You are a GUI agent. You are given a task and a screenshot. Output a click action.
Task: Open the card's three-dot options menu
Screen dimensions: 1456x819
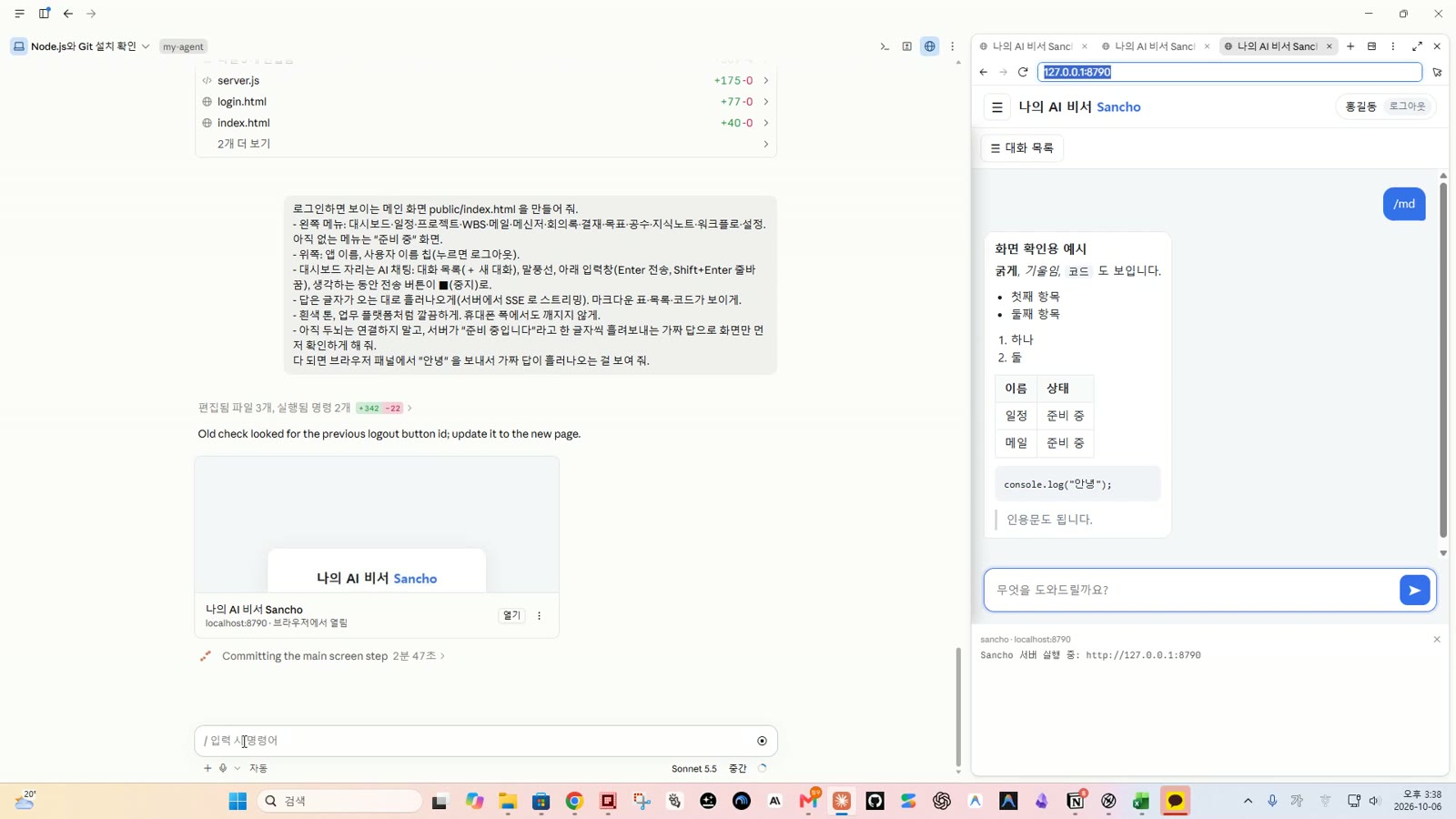(539, 616)
